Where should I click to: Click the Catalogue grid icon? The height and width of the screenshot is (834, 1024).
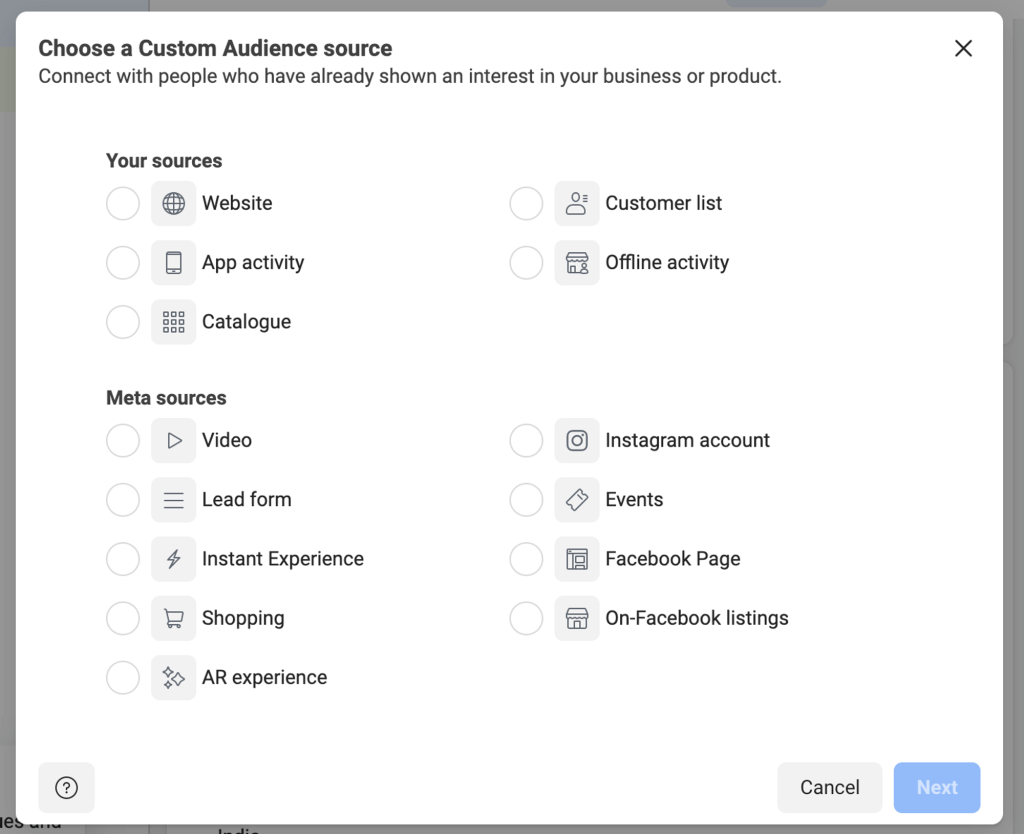point(173,322)
